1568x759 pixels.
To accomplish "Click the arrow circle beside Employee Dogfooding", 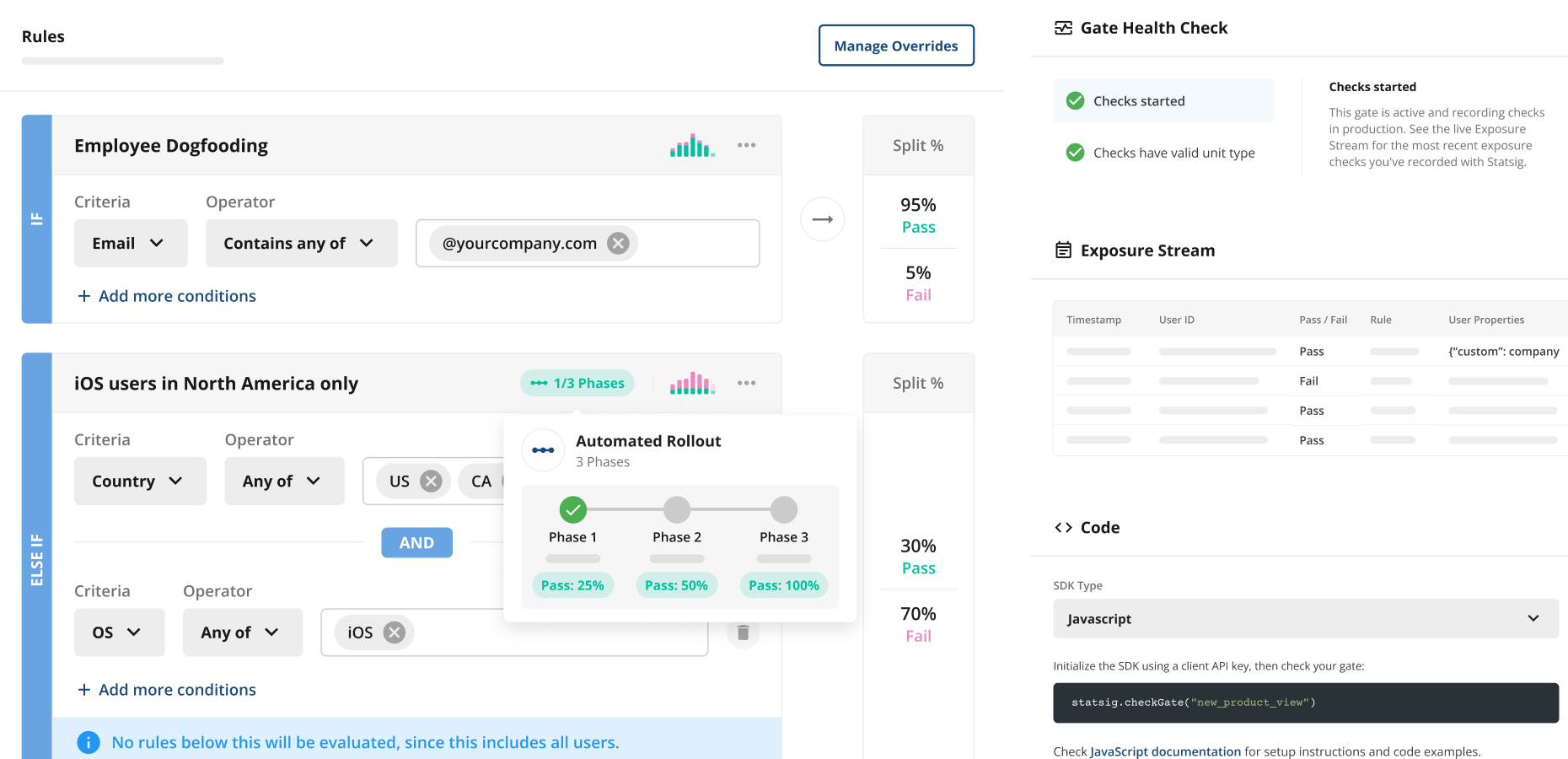I will point(822,219).
